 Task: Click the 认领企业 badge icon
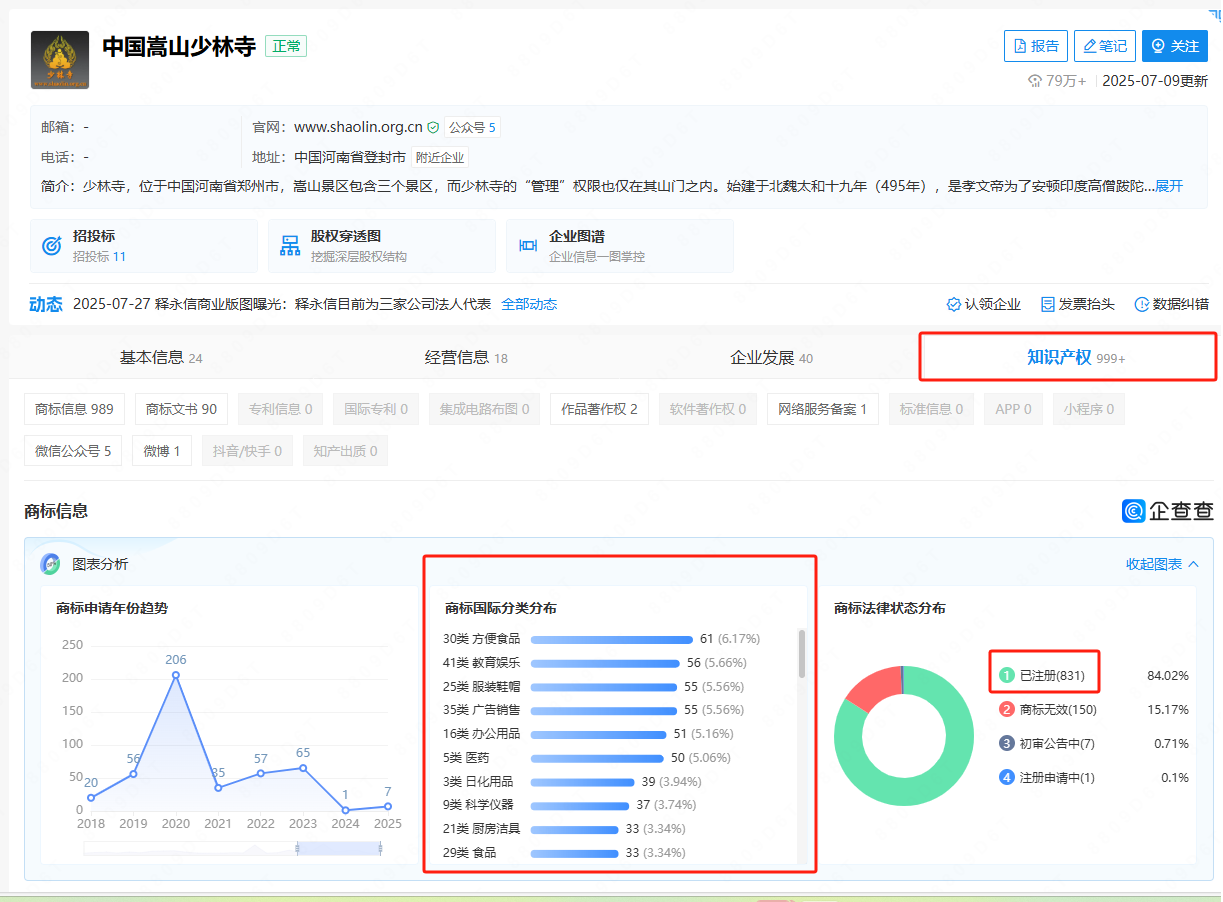pos(953,304)
